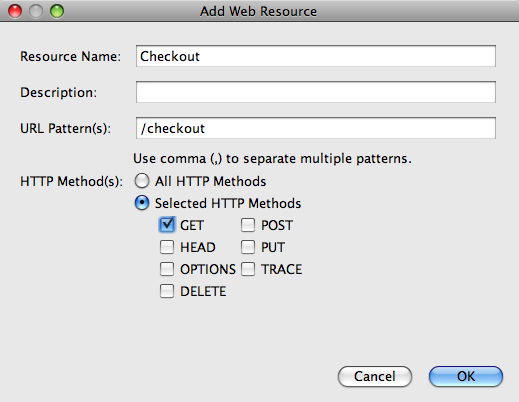This screenshot has width=519, height=402.
Task: Close the window using the red button
Action: click(x=15, y=11)
